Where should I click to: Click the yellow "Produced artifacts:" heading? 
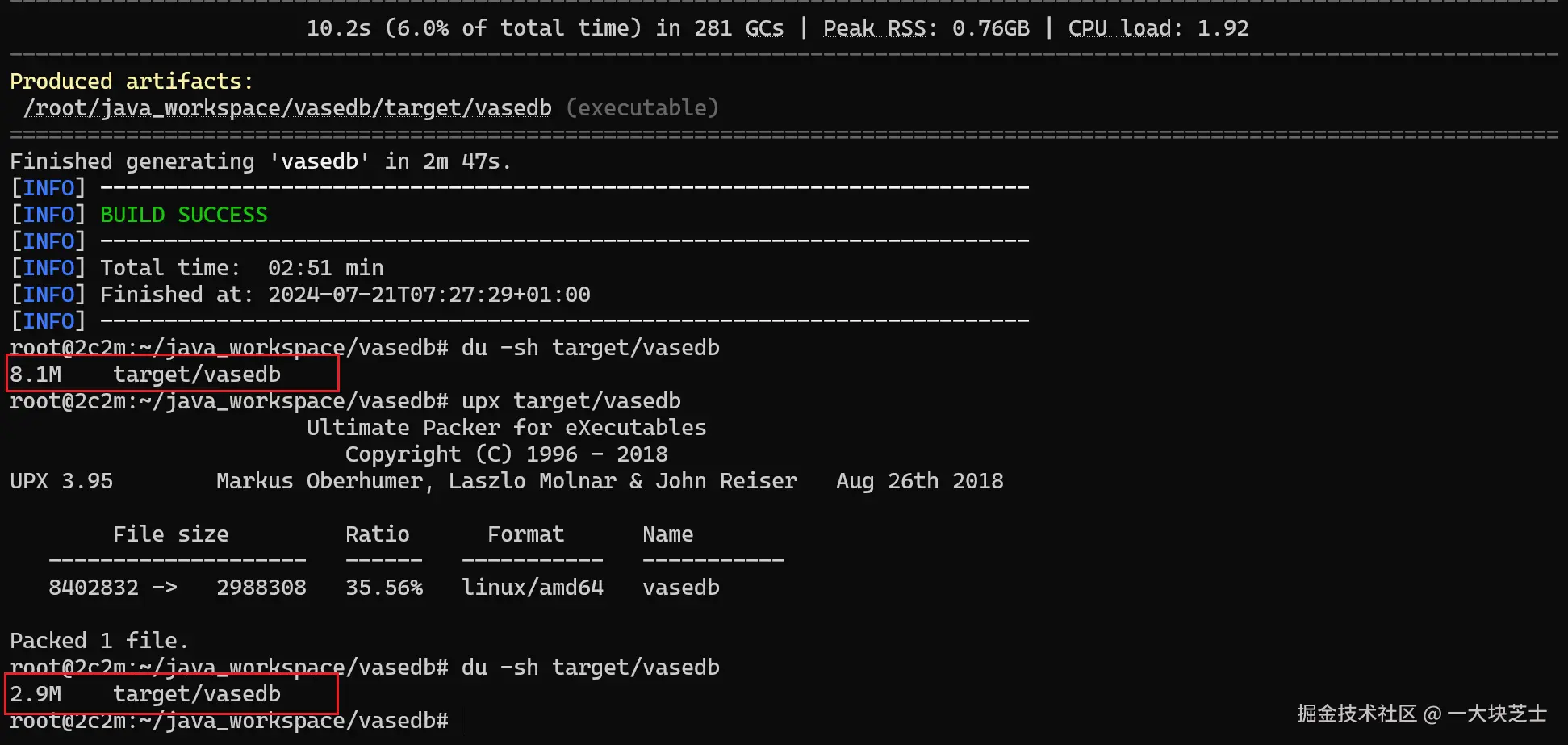(x=132, y=82)
